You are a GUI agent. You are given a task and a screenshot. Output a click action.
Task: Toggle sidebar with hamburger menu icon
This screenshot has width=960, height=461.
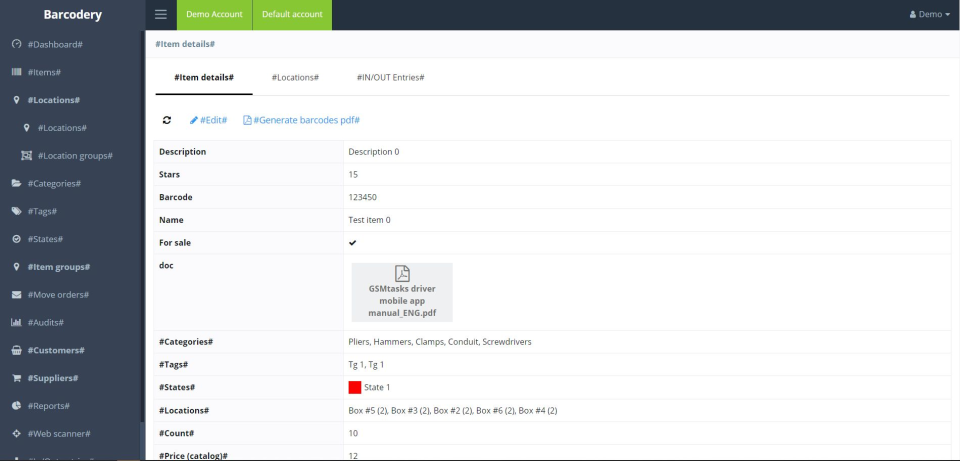tap(161, 14)
